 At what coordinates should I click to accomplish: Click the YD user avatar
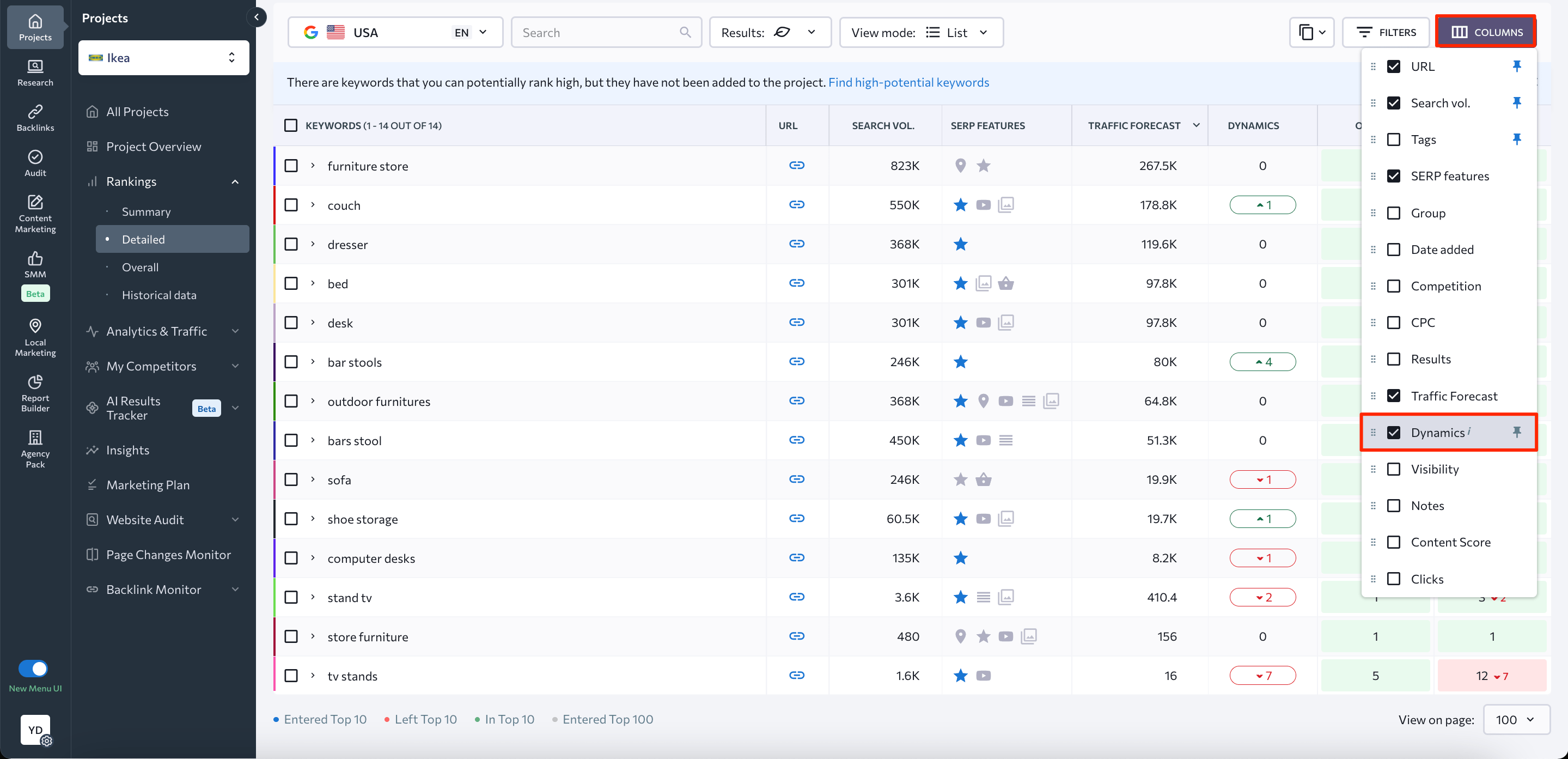tap(35, 730)
